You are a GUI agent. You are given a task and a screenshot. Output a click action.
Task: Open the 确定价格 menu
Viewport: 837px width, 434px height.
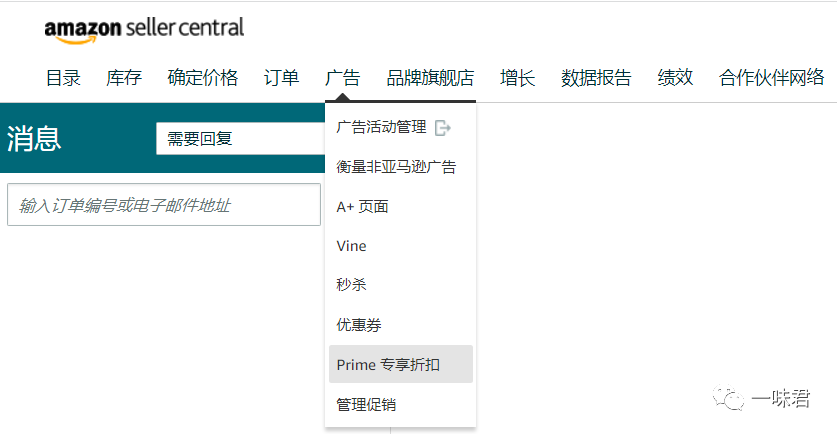coord(202,78)
